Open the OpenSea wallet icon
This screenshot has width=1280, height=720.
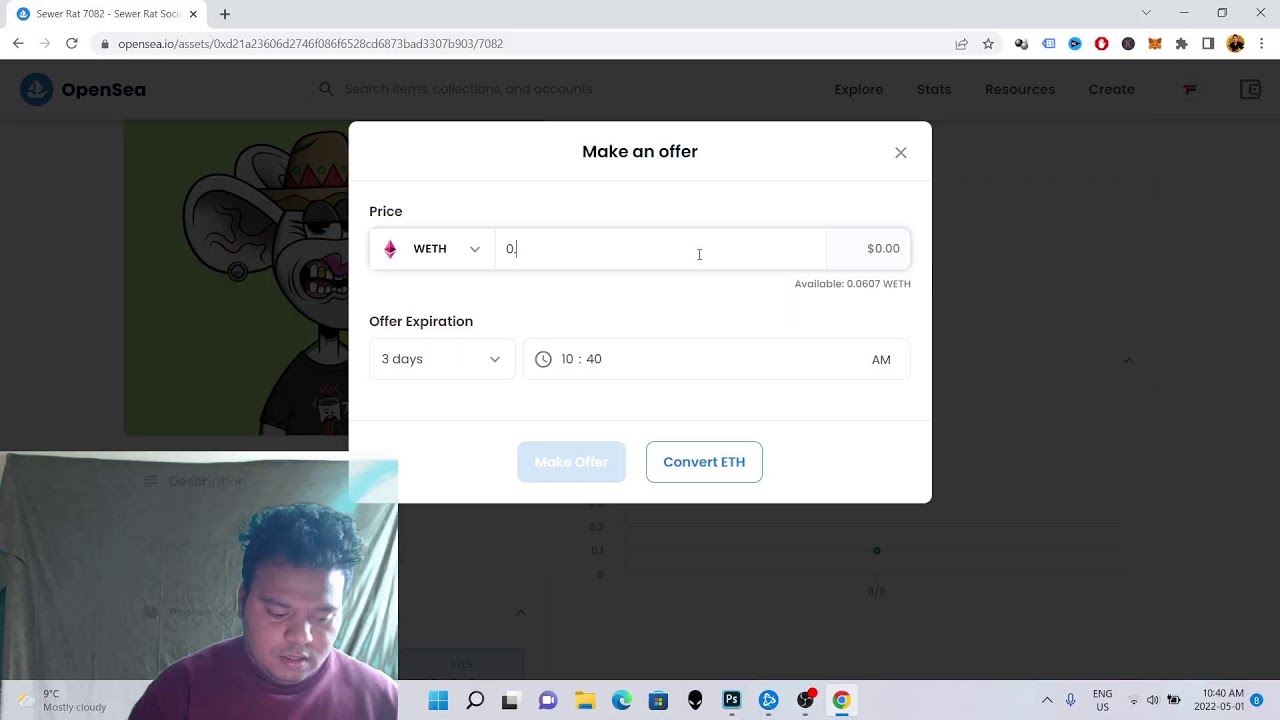click(1250, 89)
